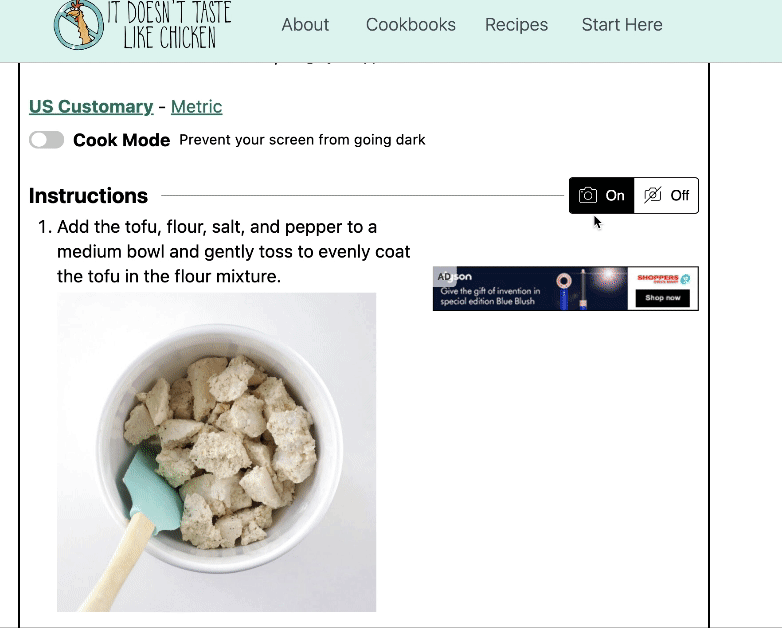
Task: Turn instruction photos On
Action: coord(601,196)
